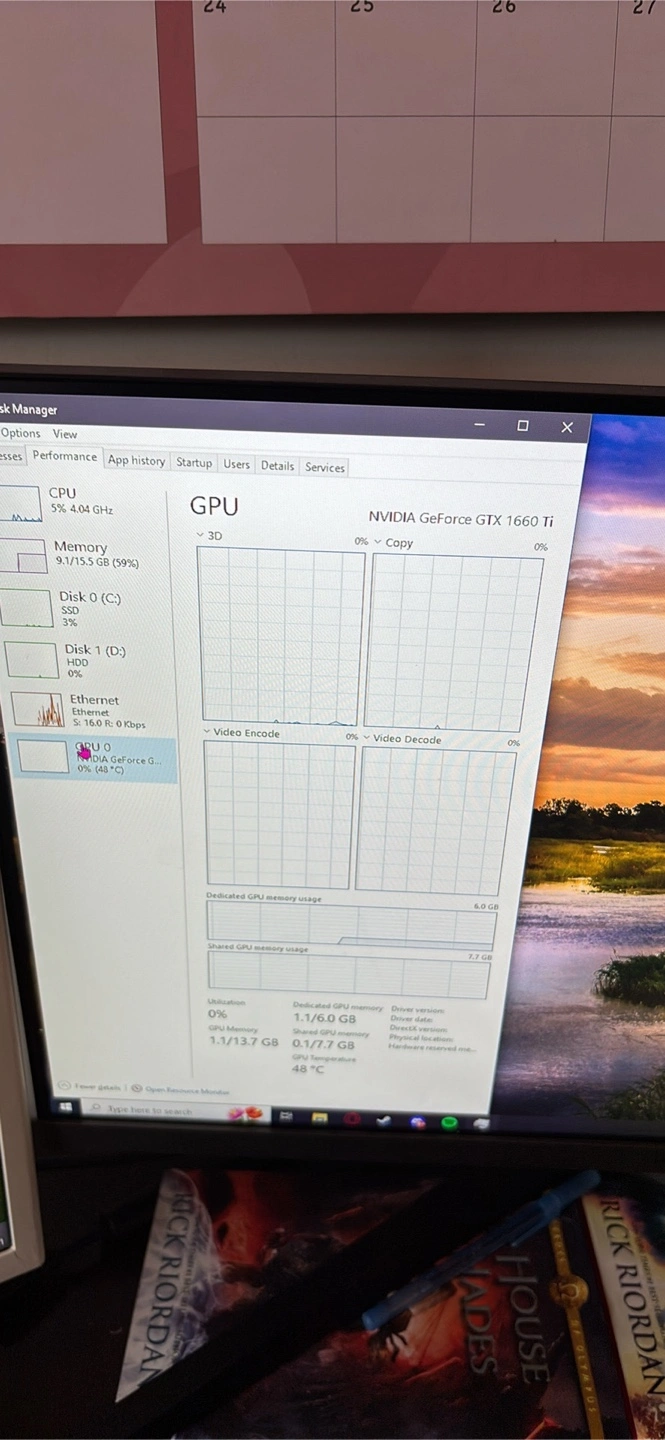
Task: Maximize the Task Manager window
Action: pos(522,426)
